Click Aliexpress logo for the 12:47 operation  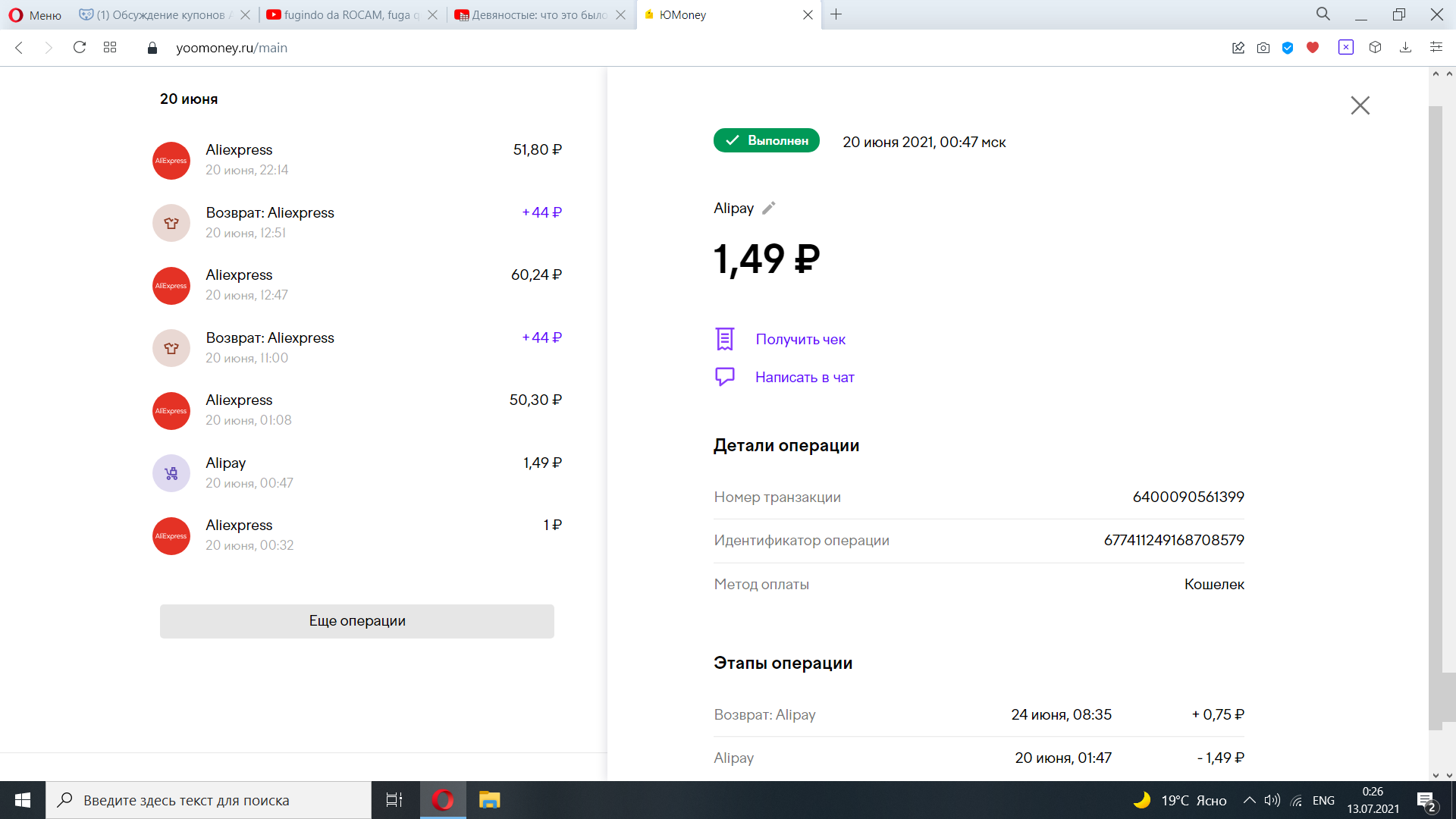171,286
